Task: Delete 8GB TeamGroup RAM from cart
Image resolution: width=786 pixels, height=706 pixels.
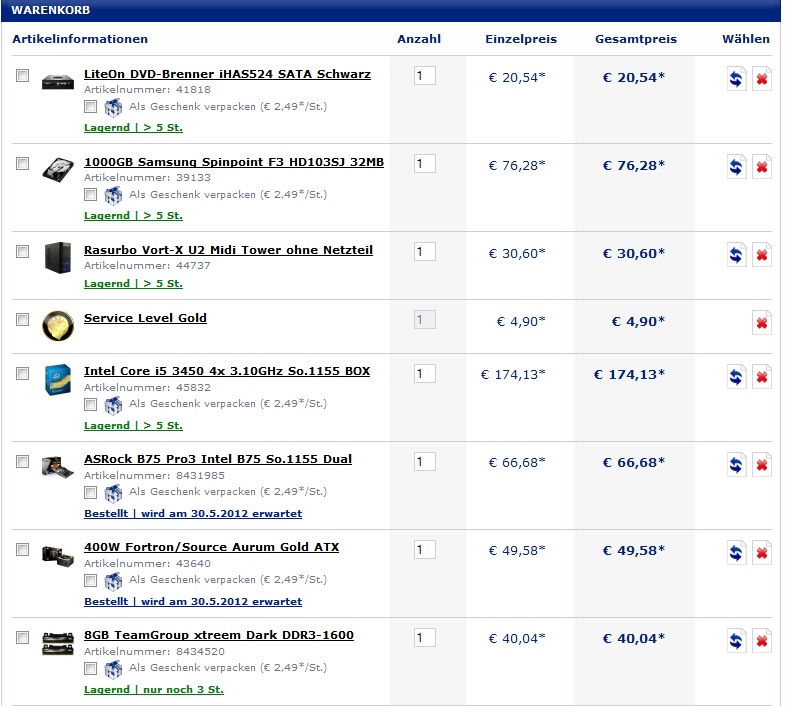Action: pos(761,641)
